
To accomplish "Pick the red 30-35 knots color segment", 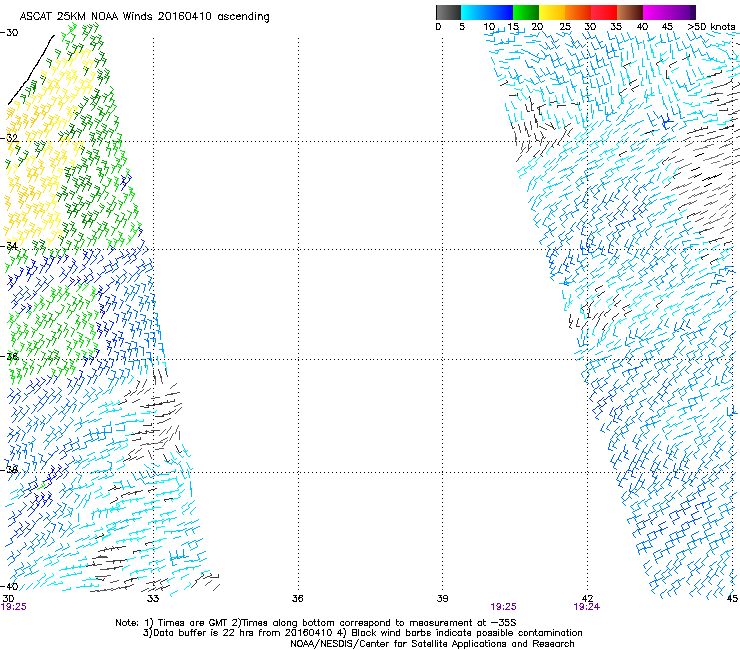I will tap(604, 12).
